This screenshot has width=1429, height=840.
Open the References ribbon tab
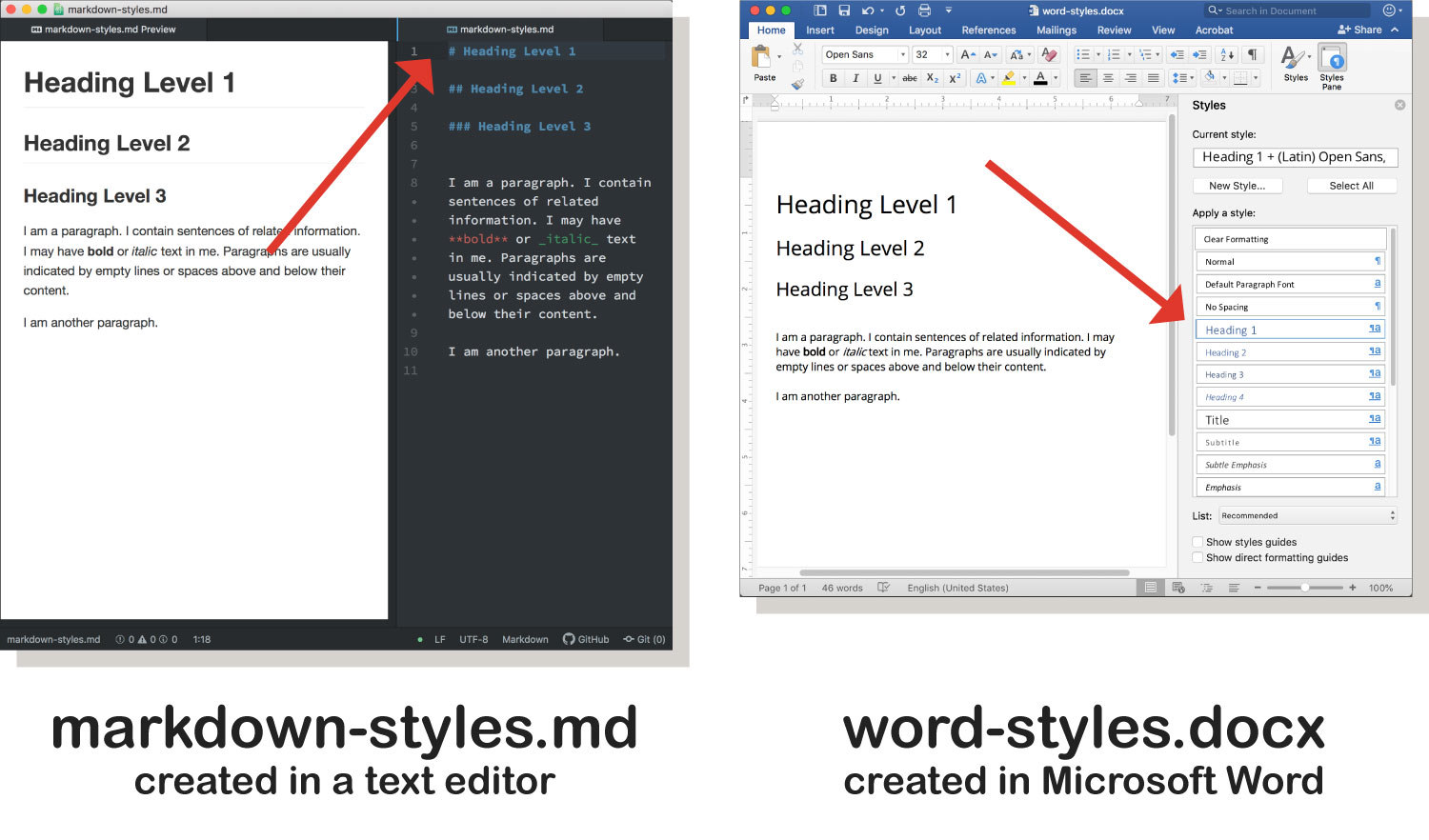tap(989, 30)
